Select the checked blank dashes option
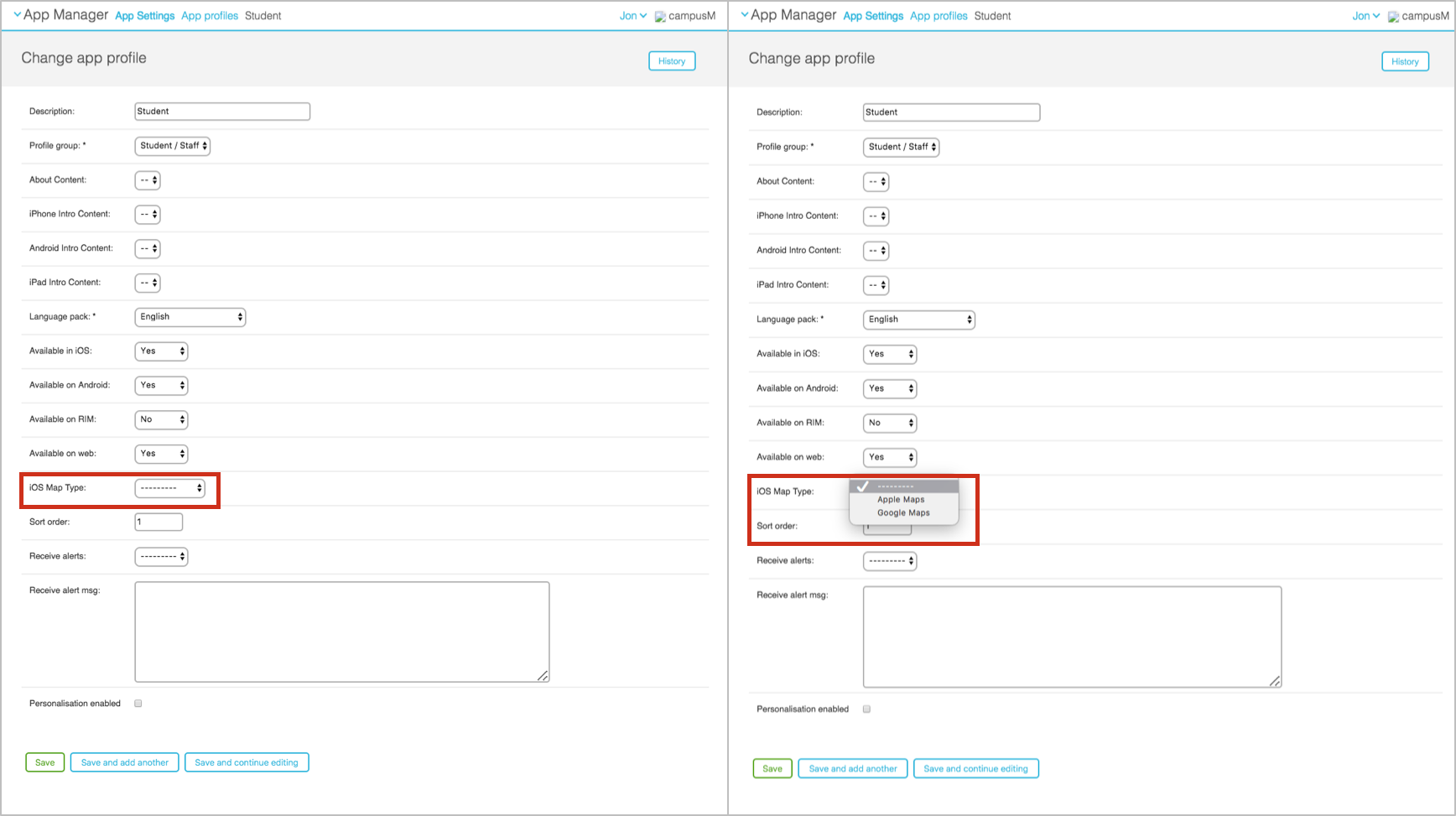The image size is (1456, 816). point(903,486)
